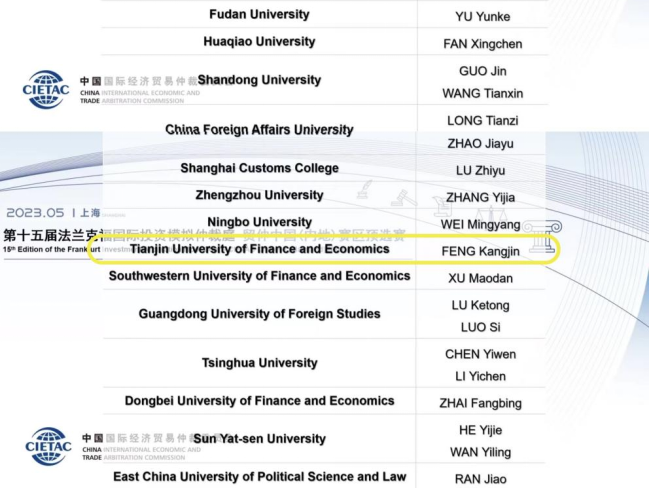Click the '2023.05' date text
649x488 pixels.
click(35, 213)
